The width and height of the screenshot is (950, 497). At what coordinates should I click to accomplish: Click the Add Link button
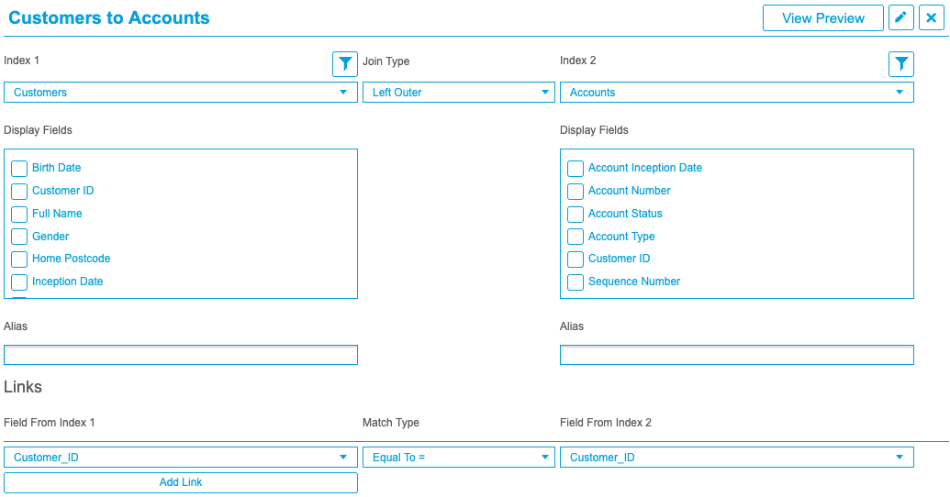181,482
